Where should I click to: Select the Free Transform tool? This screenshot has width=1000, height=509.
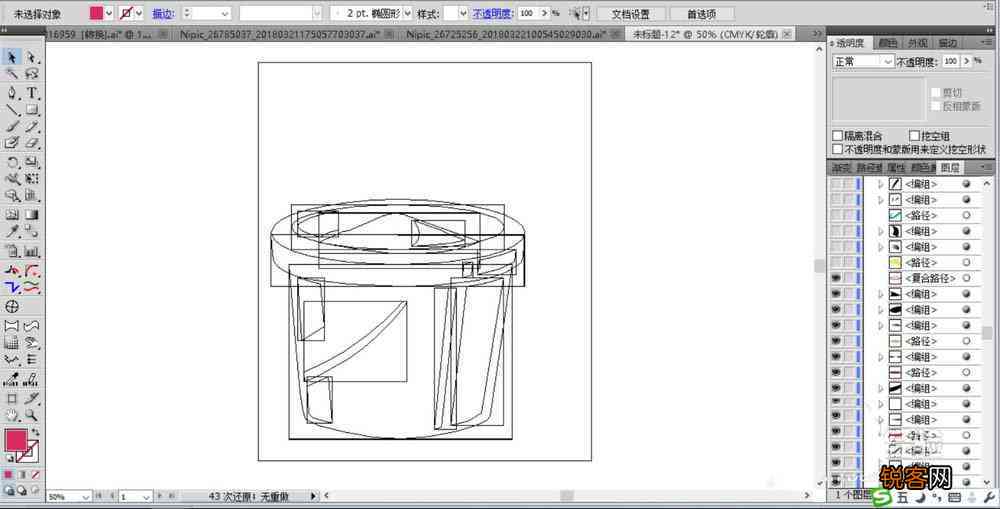(31, 179)
